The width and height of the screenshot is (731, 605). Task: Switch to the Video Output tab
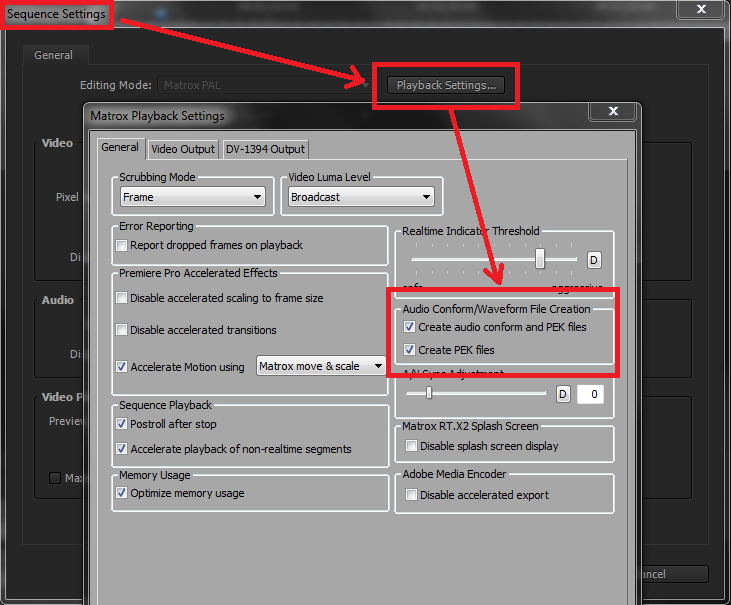coord(183,149)
